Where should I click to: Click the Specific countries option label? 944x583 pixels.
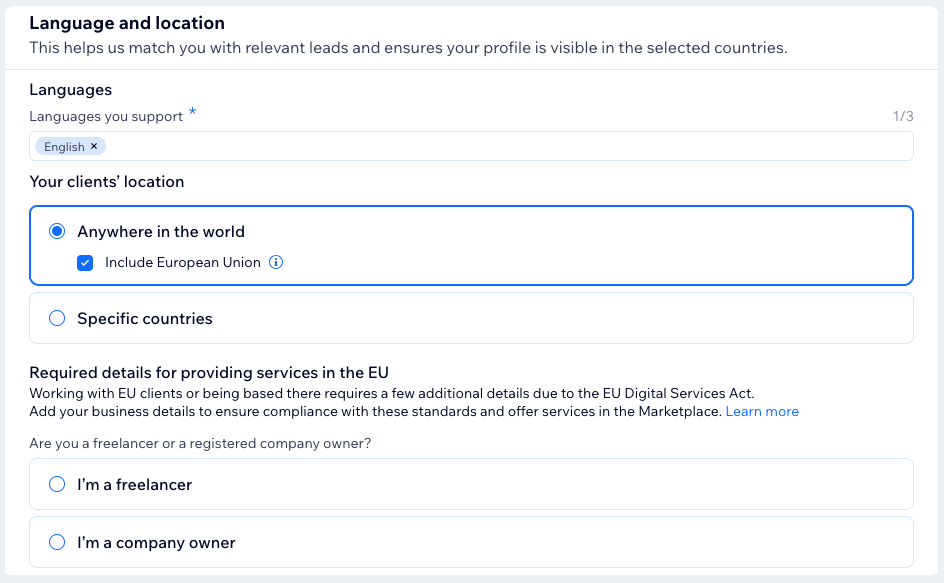[144, 319]
